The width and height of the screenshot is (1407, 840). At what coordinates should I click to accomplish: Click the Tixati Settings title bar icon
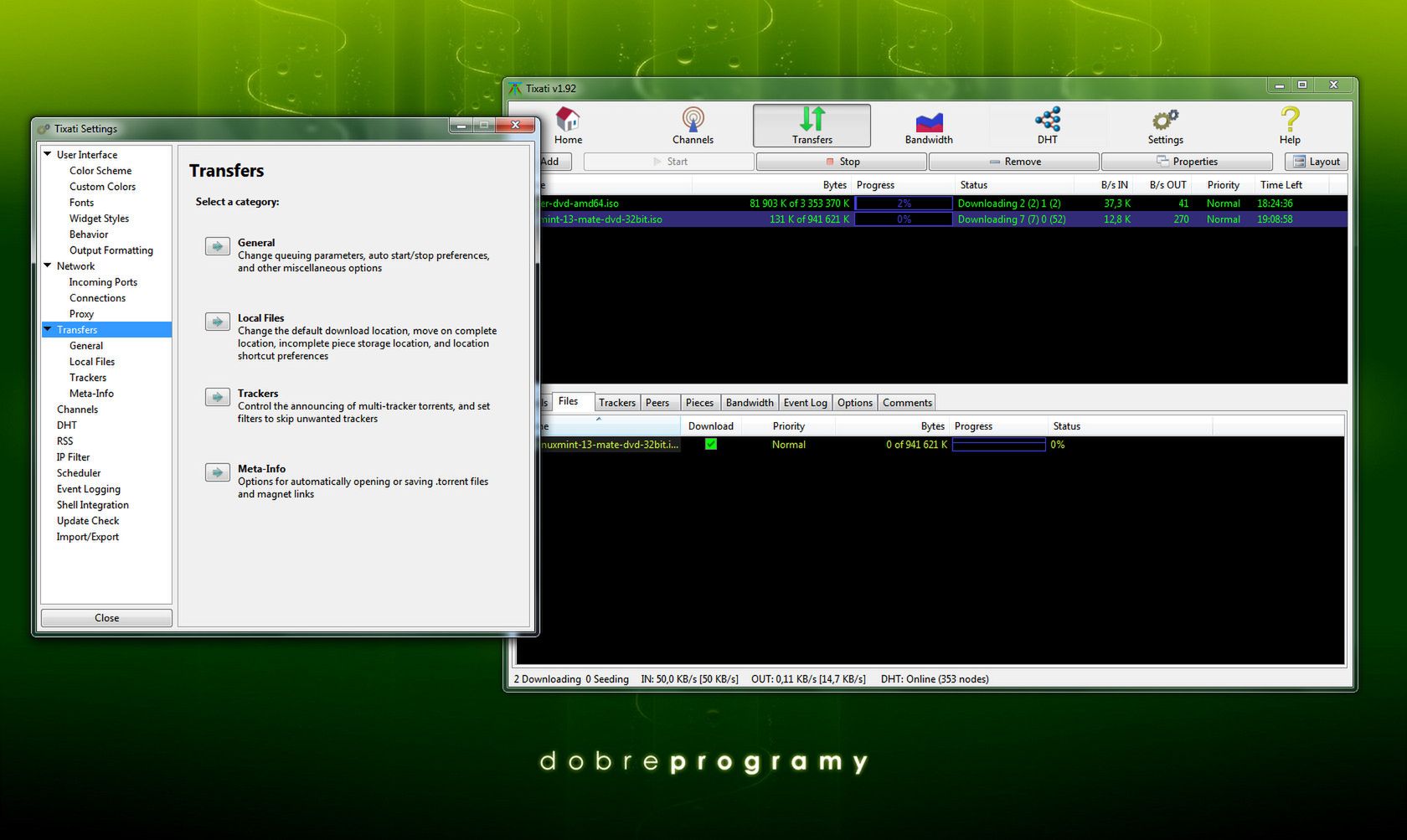click(44, 129)
